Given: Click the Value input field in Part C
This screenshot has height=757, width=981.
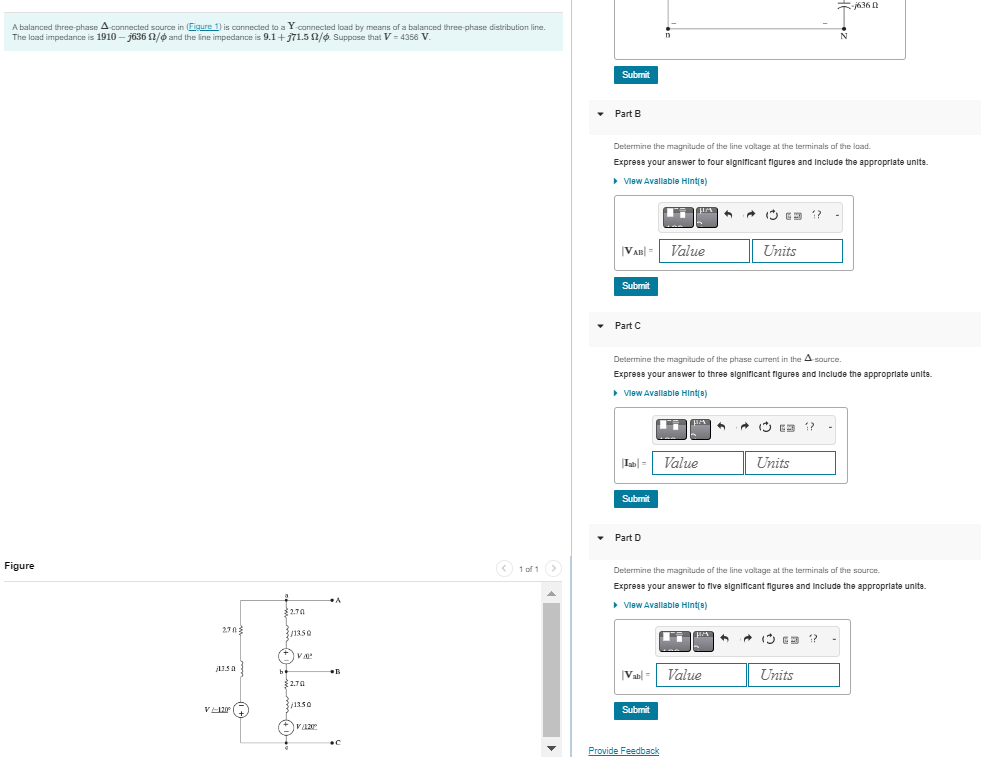Looking at the screenshot, I should 697,463.
